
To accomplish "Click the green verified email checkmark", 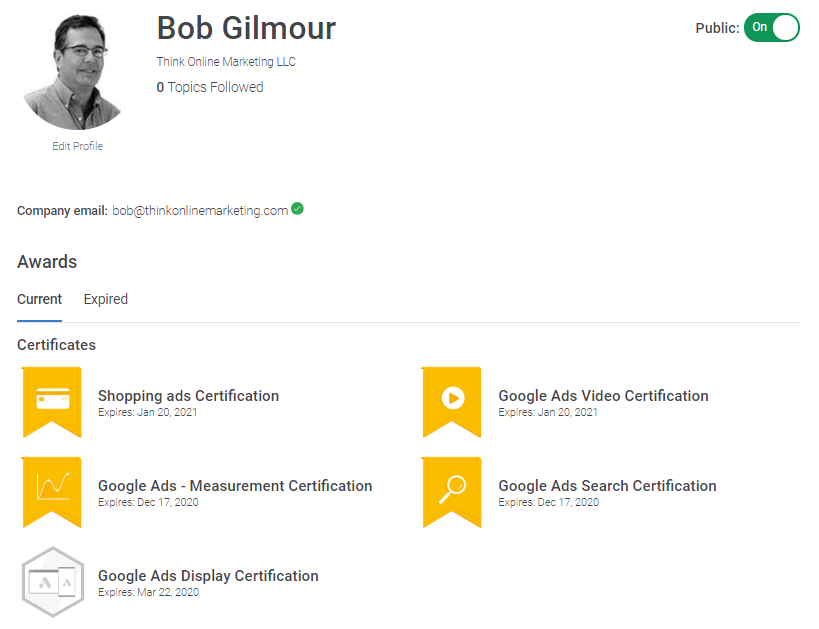I will pyautogui.click(x=298, y=209).
